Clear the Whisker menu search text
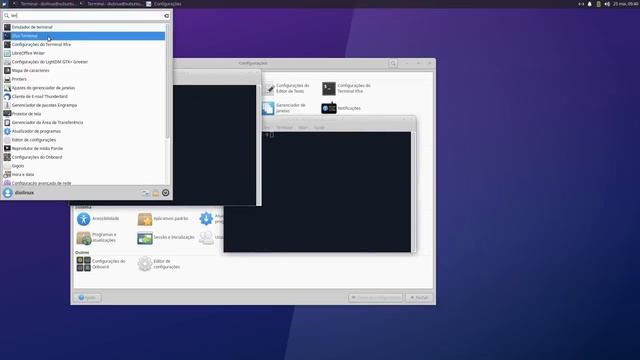640x360 pixels. (167, 16)
